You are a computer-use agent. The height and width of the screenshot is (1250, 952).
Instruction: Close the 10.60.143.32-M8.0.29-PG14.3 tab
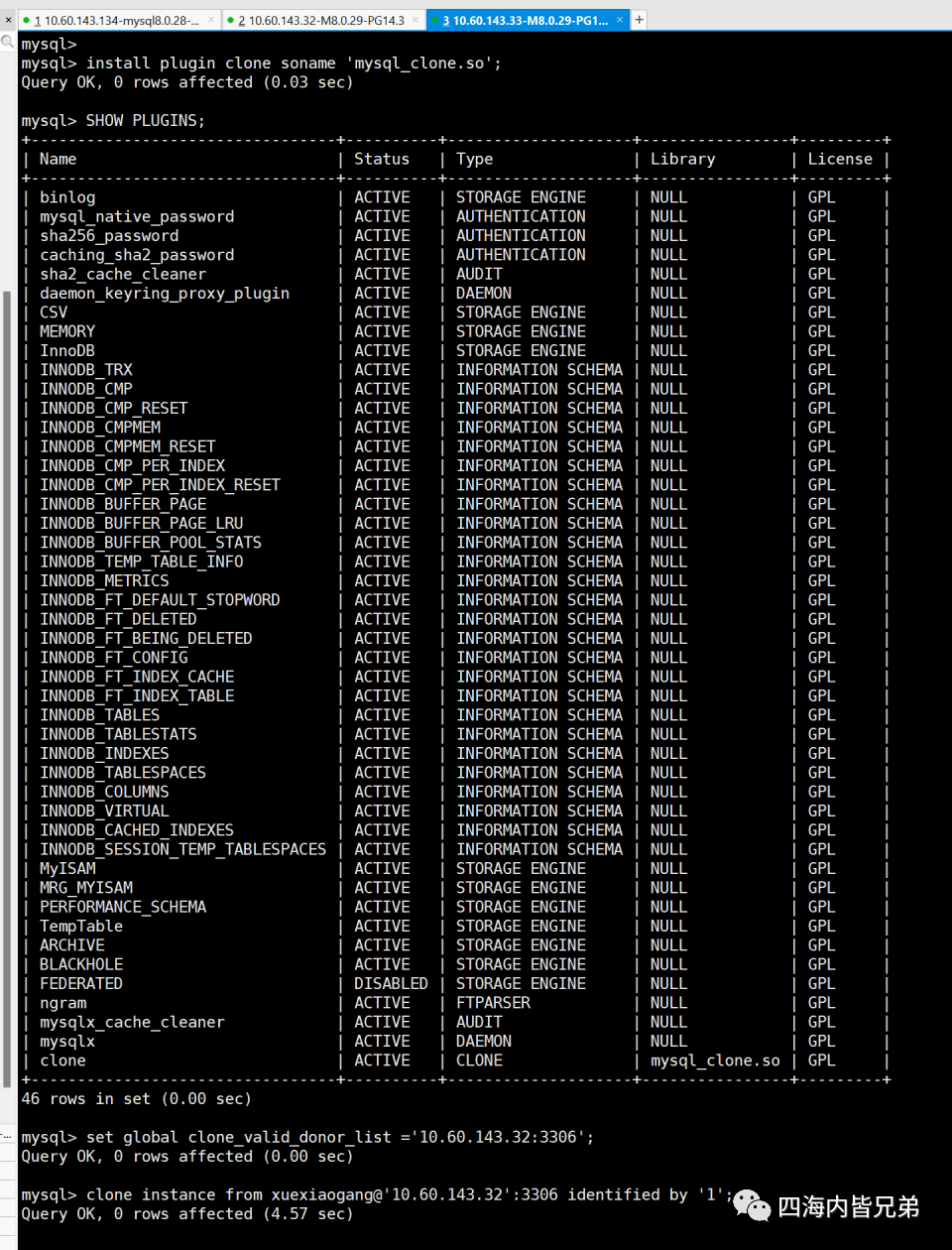pos(416,20)
